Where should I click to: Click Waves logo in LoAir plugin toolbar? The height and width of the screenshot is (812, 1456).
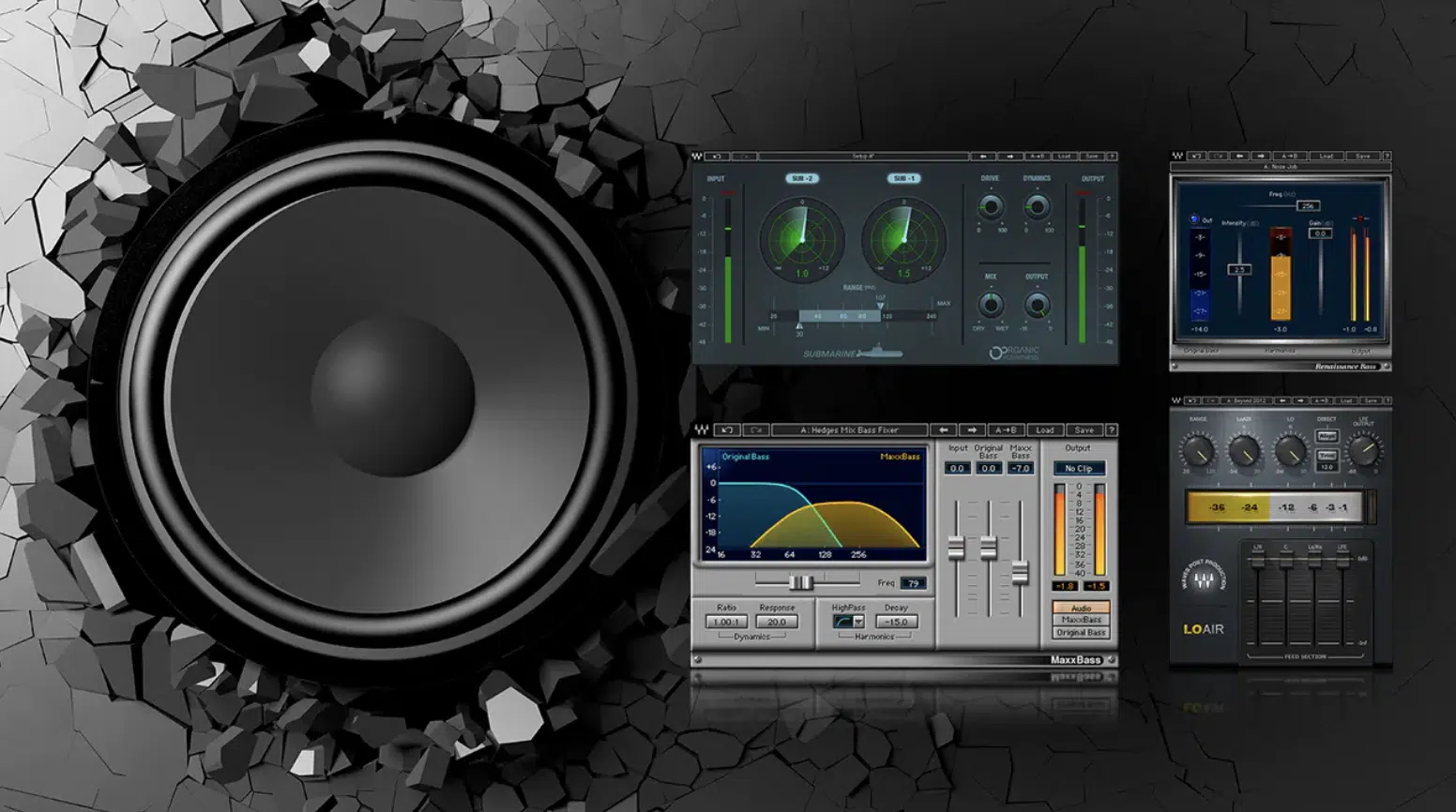click(1176, 400)
